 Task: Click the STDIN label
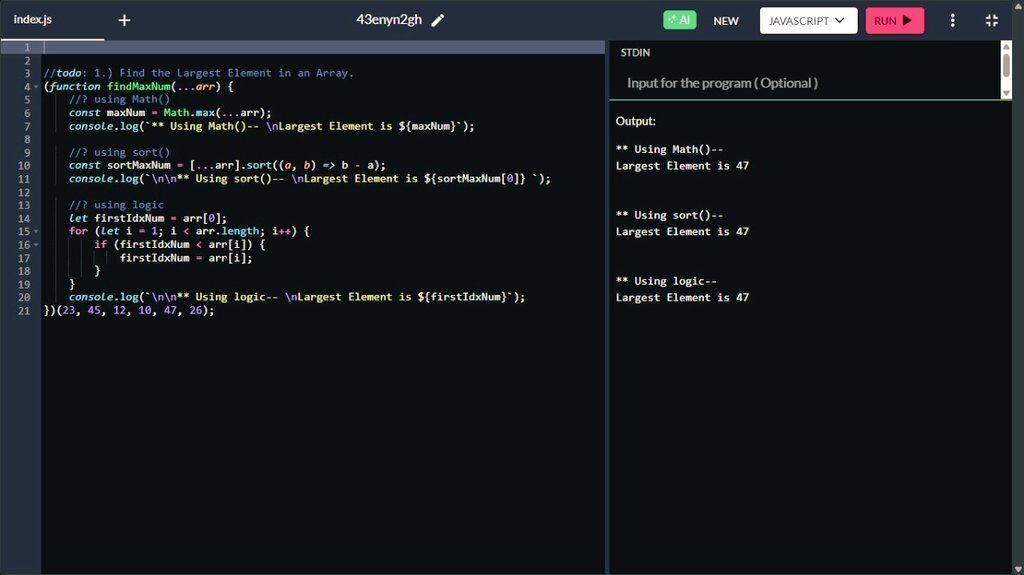pos(635,52)
